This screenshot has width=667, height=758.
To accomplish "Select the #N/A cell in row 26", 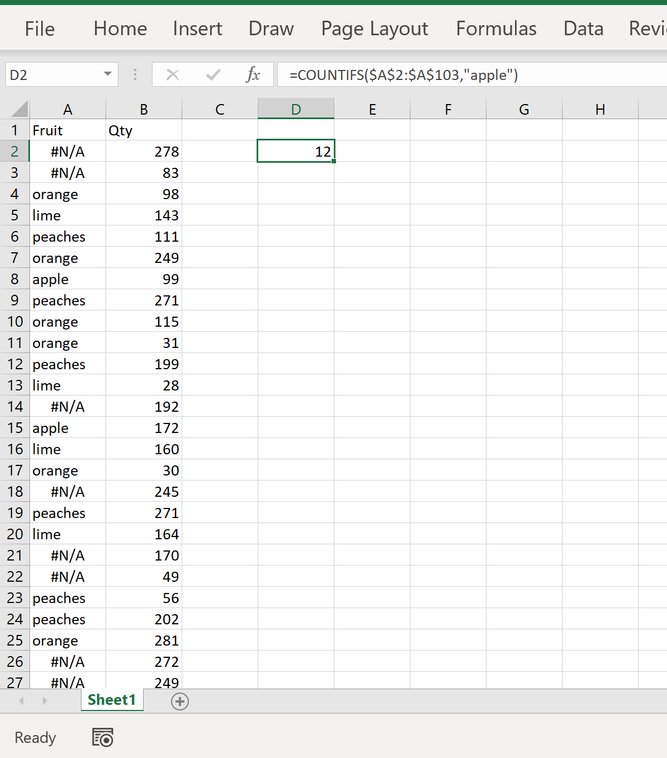I will tap(68, 662).
